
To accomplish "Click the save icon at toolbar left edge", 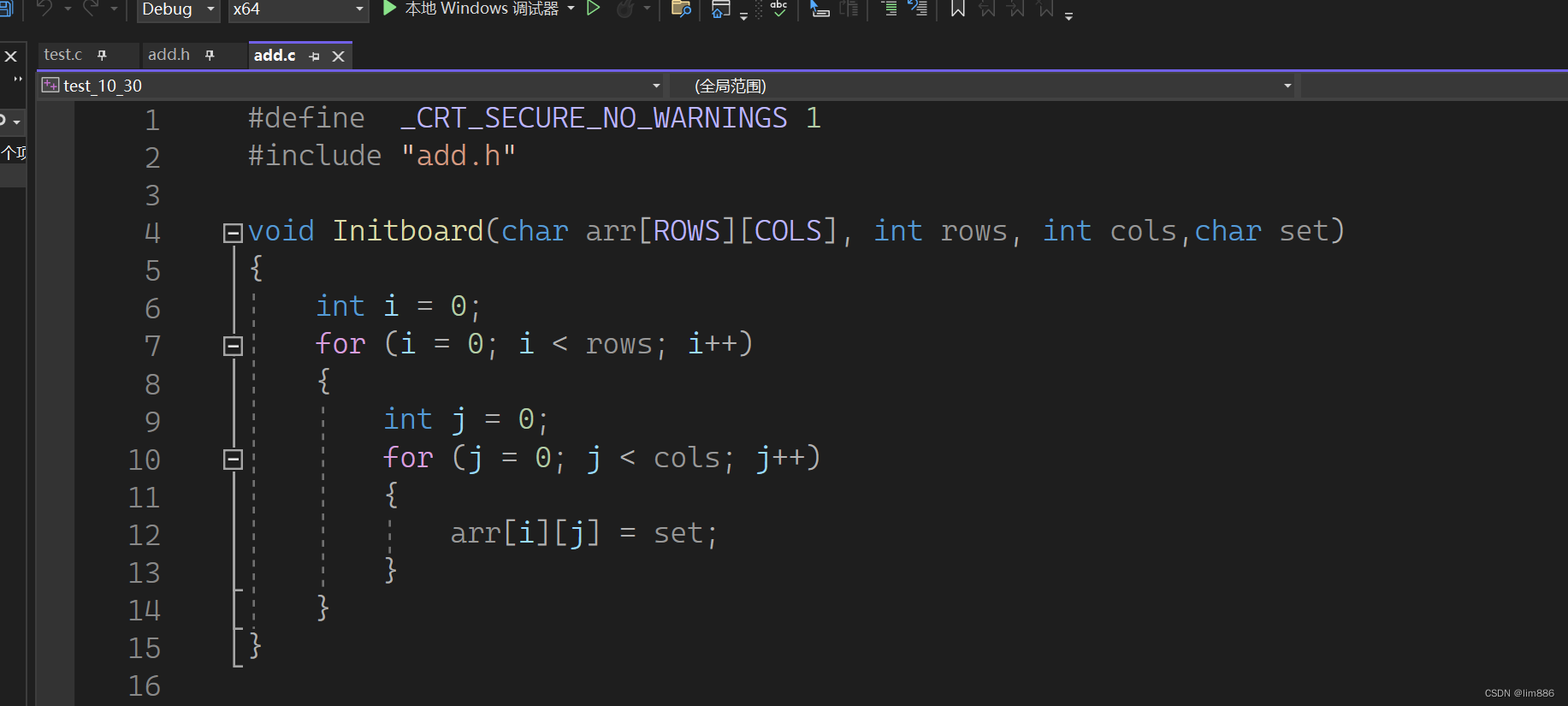I will (x=5, y=9).
